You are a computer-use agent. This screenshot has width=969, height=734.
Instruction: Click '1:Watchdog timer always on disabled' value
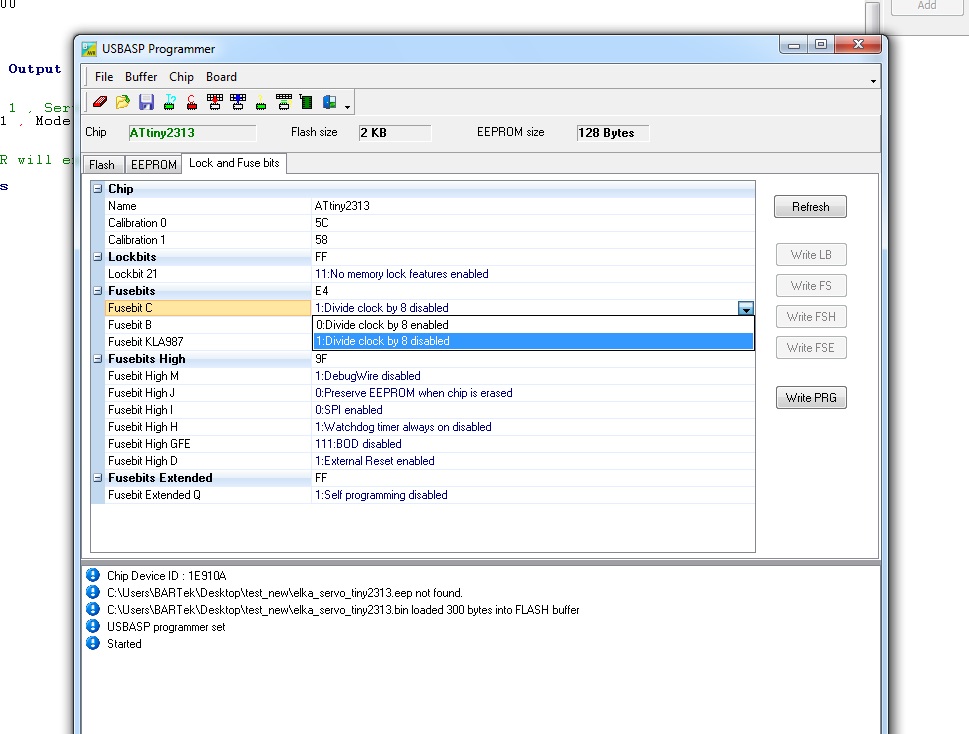tap(403, 427)
